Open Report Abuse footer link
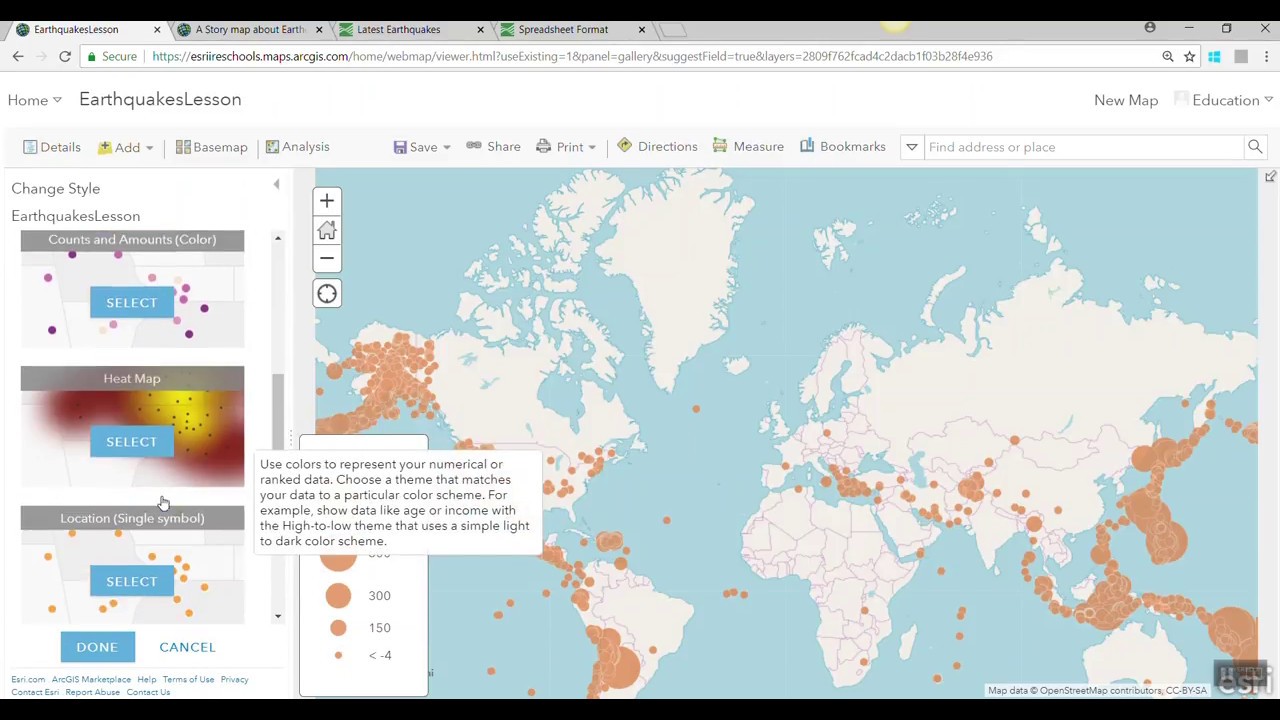1280x720 pixels. pos(92,692)
